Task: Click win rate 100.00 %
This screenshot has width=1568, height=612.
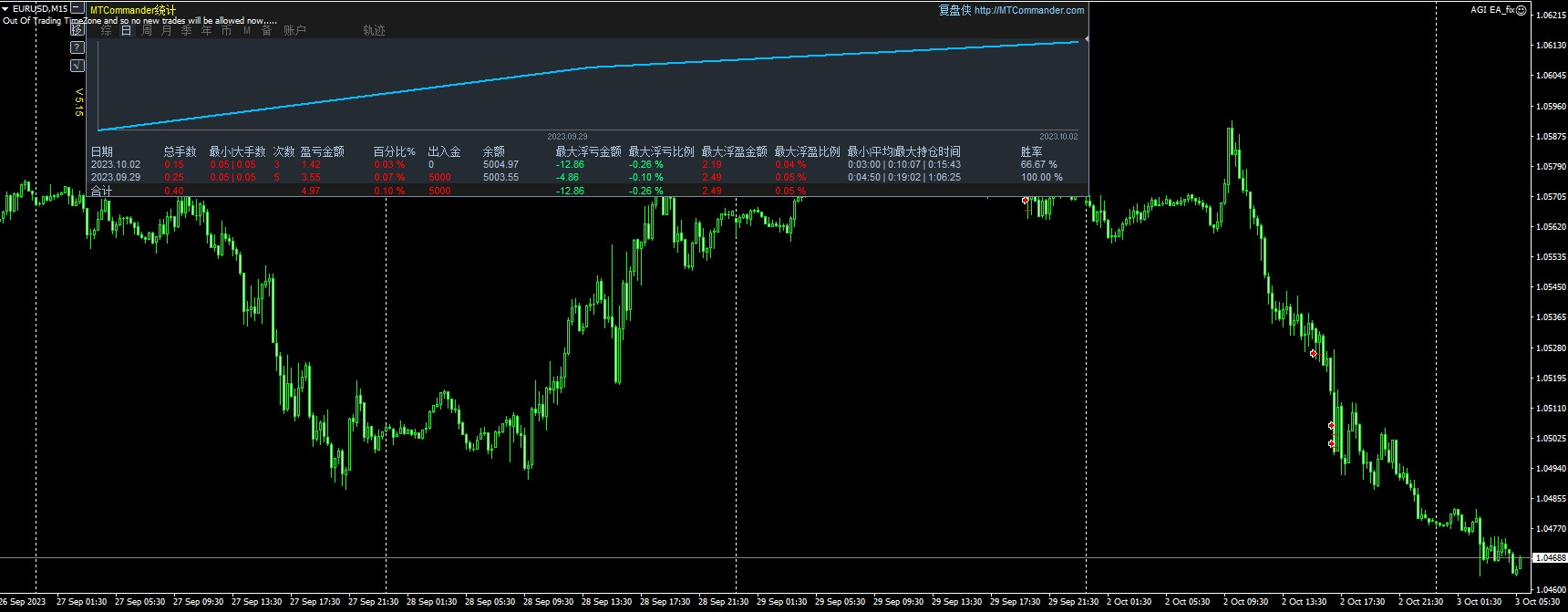Action: click(1041, 177)
